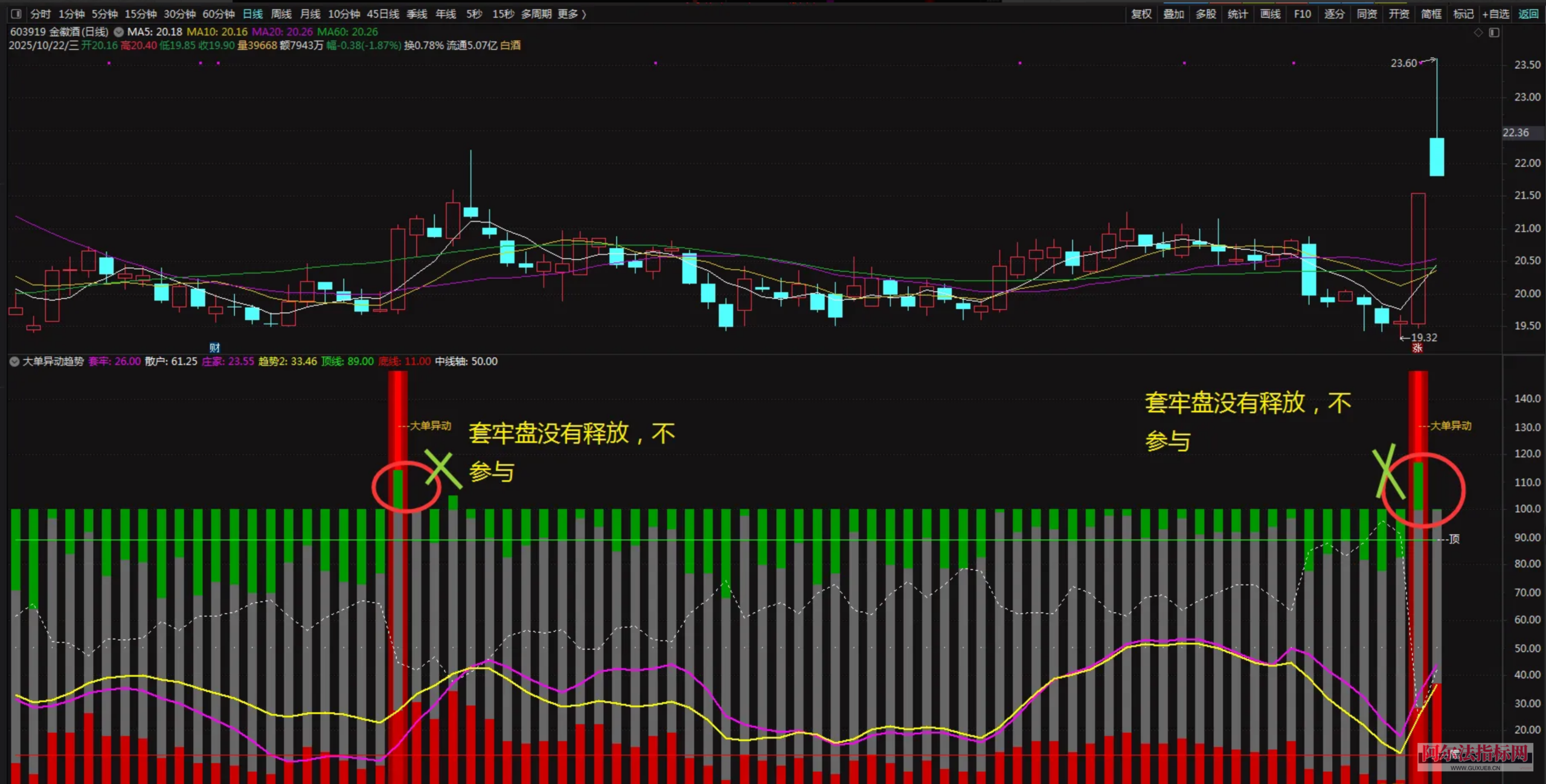Toggle the 复权 price adjustment option
The image size is (1546, 784).
pos(1141,13)
